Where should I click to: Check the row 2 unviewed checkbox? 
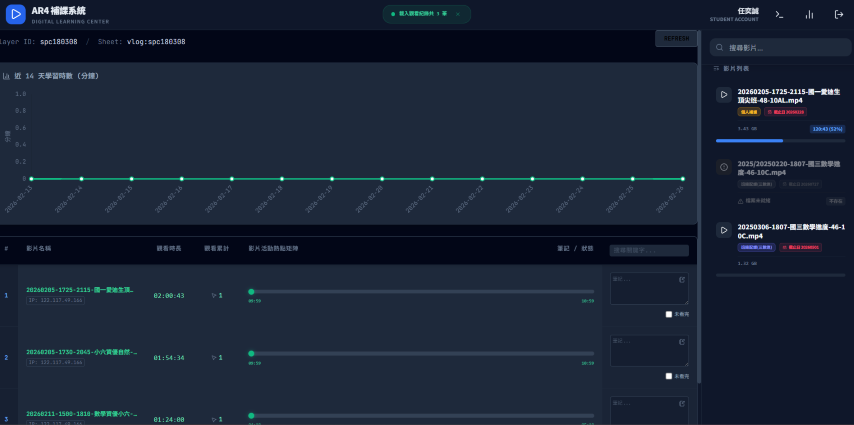(x=669, y=376)
